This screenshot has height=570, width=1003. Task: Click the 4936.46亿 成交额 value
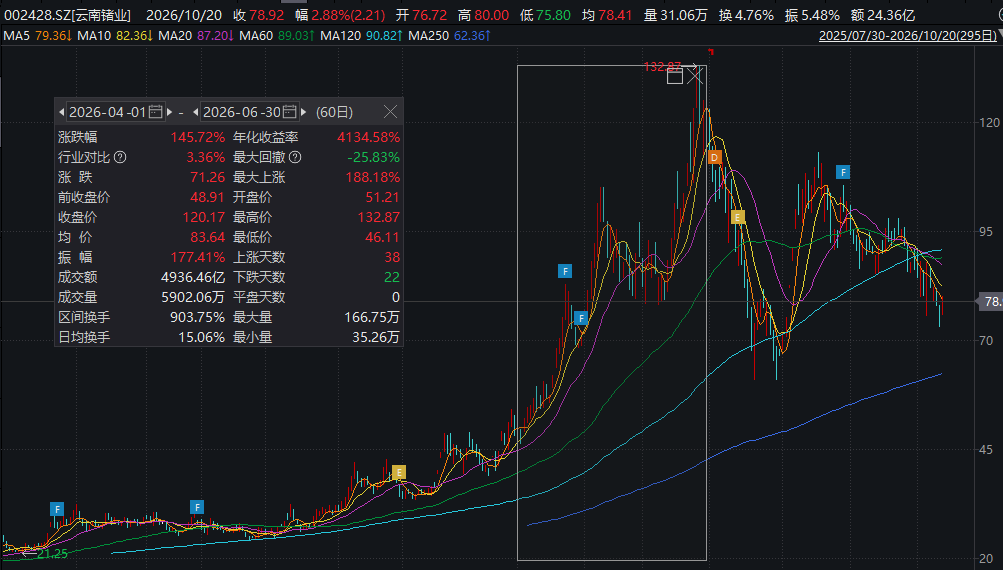(x=193, y=277)
